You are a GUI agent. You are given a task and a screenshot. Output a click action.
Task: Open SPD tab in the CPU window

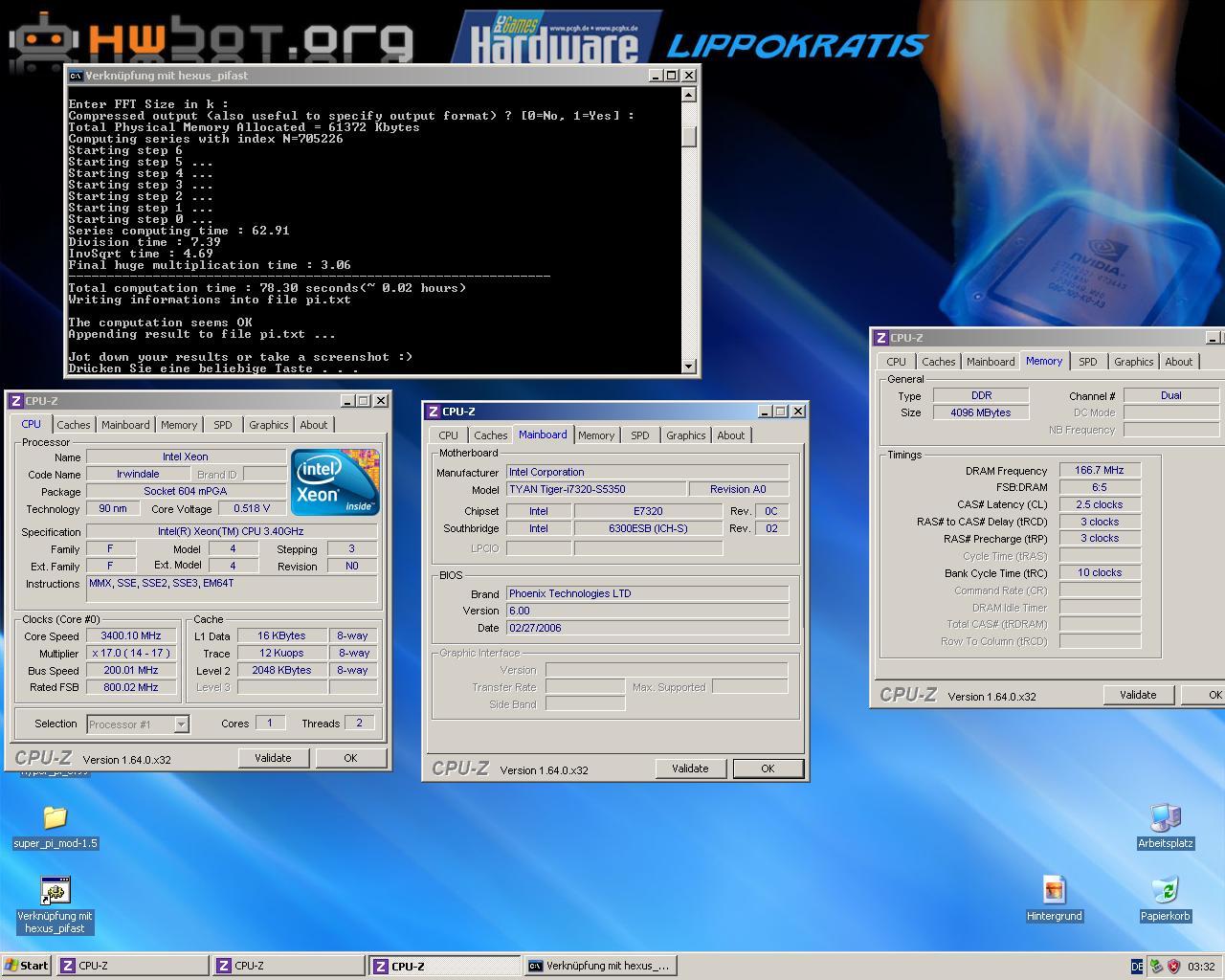(223, 425)
